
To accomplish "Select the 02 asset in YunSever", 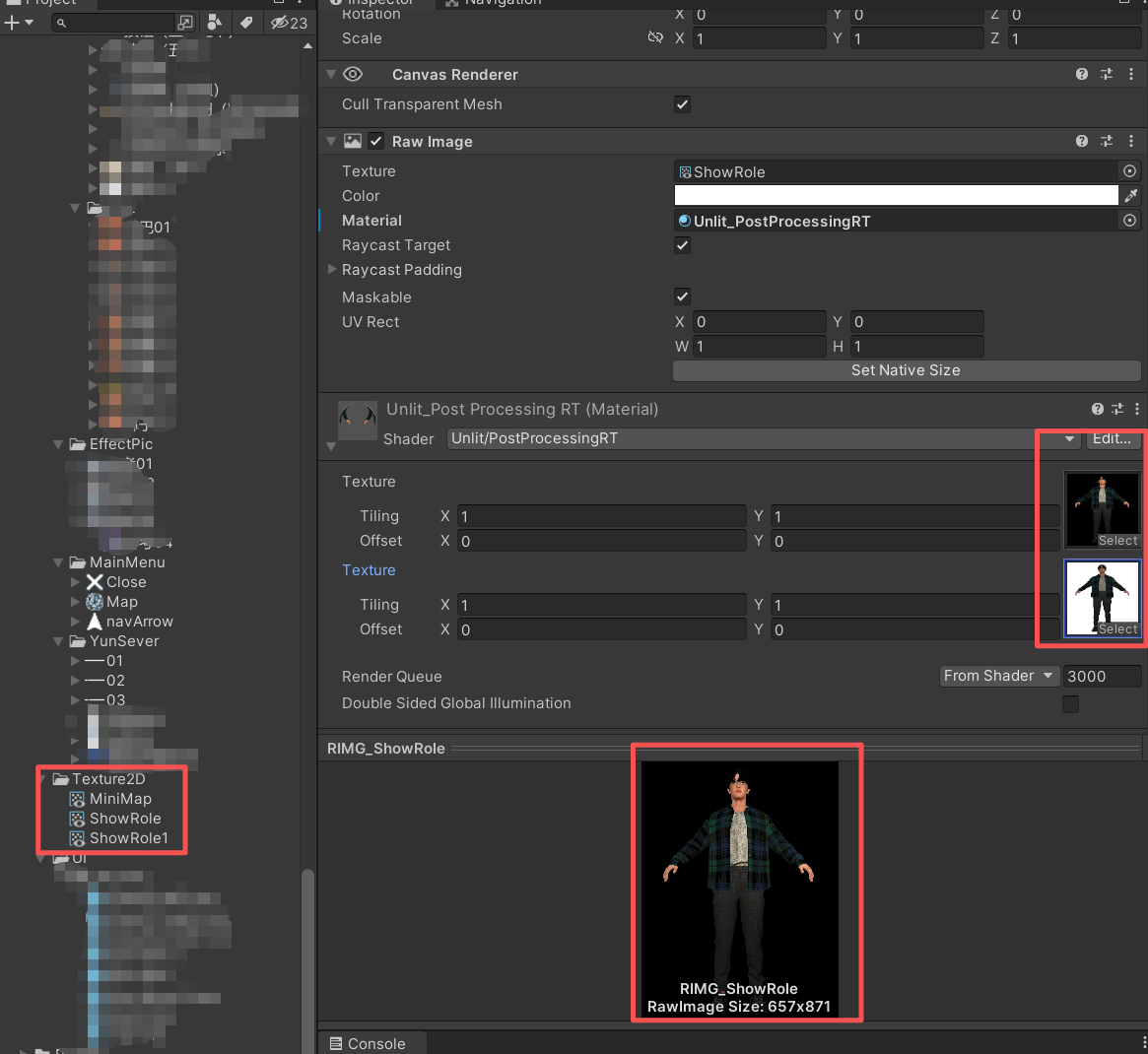I will (x=104, y=680).
